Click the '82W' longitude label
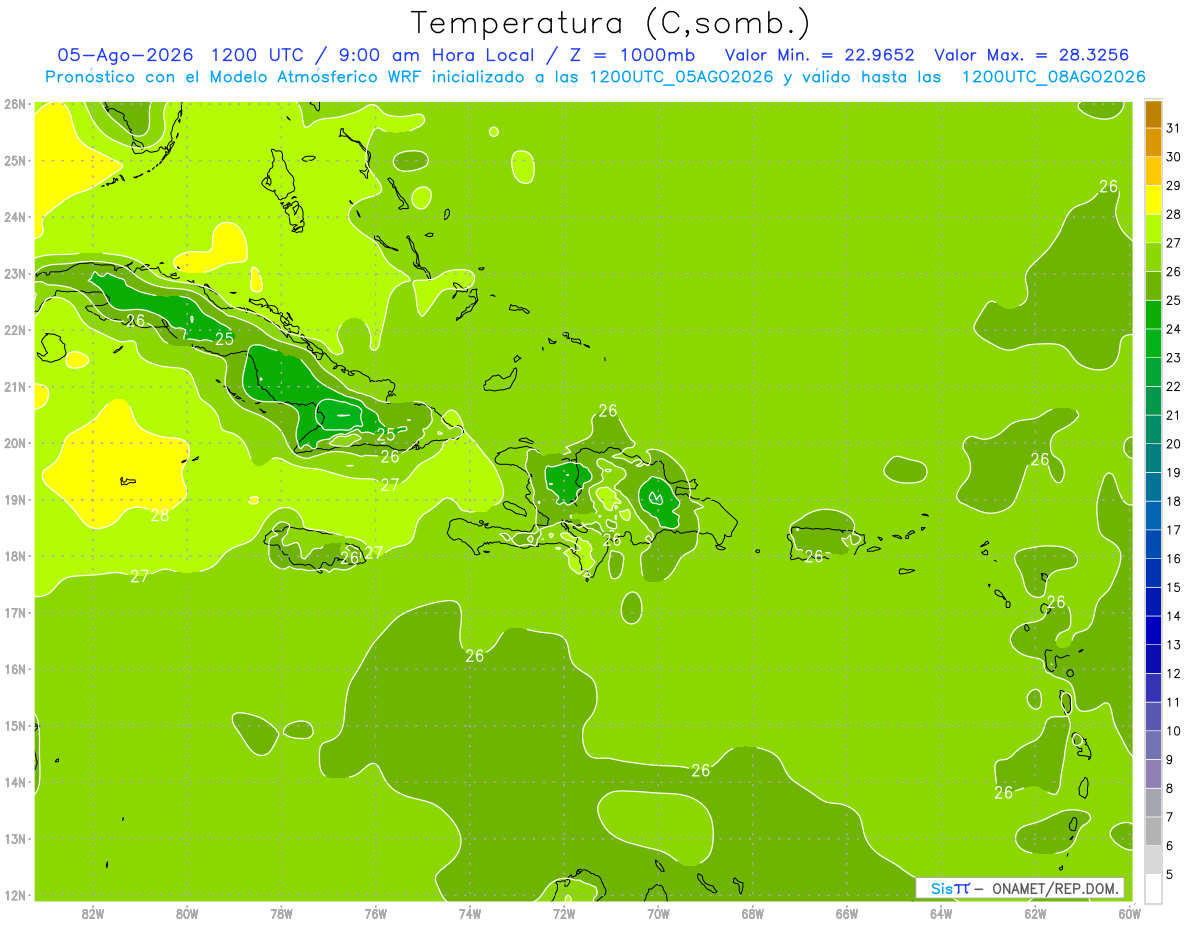 tap(92, 913)
